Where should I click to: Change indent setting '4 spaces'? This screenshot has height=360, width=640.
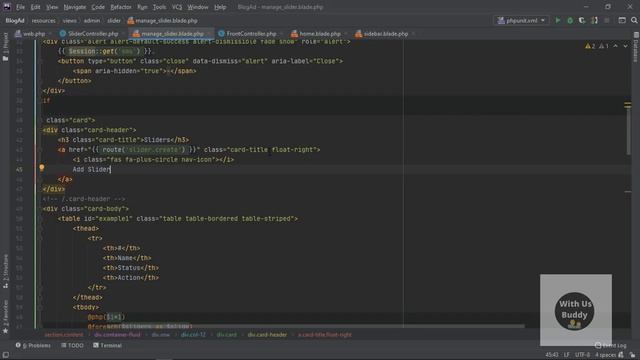605,355
